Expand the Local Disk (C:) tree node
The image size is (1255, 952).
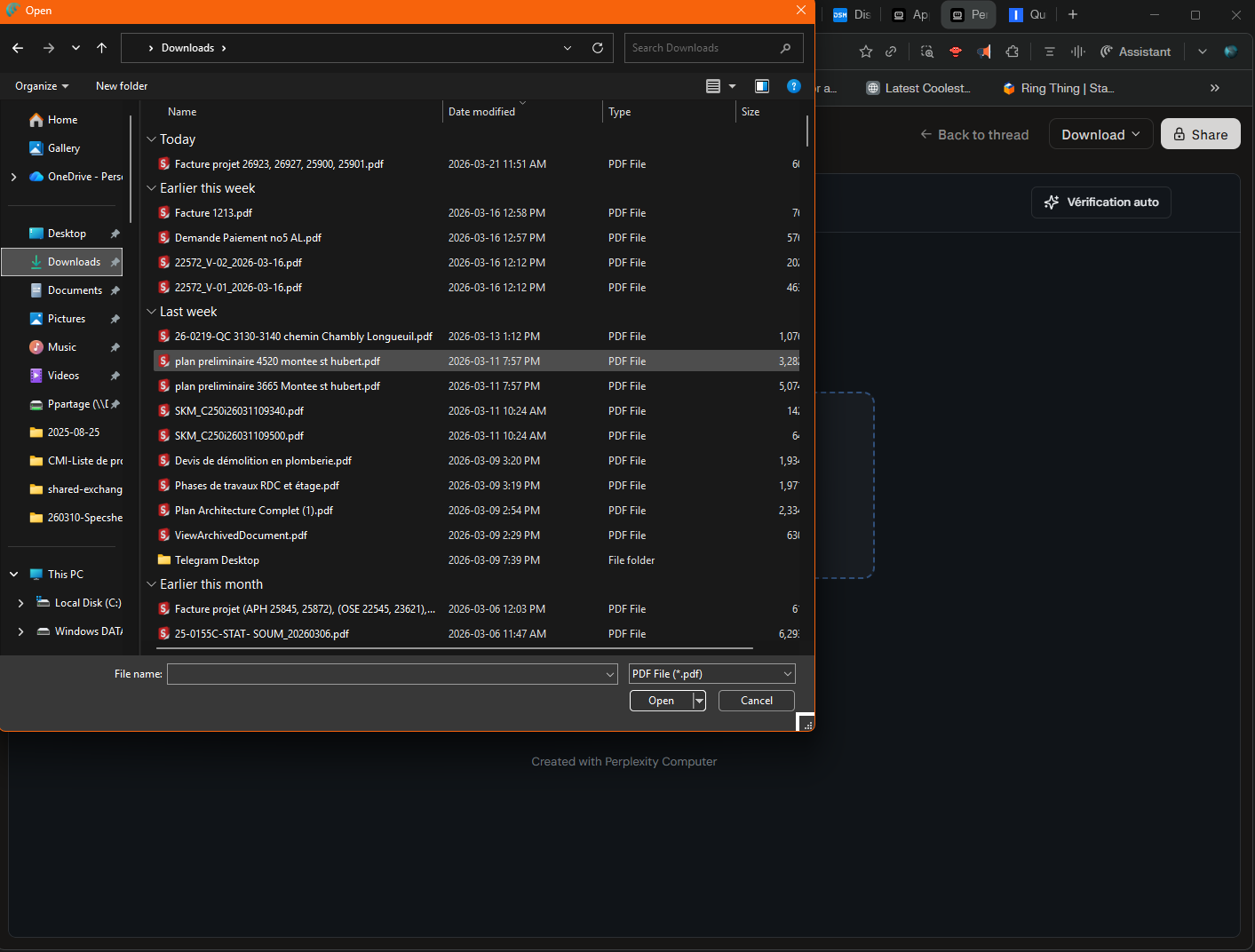pyautogui.click(x=20, y=603)
